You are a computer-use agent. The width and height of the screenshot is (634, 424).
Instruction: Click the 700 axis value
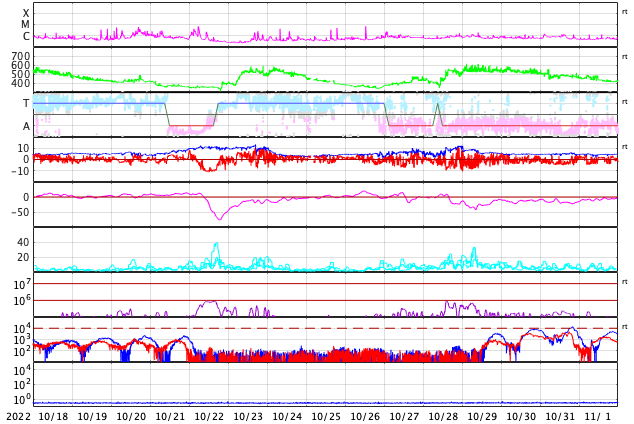pyautogui.click(x=21, y=56)
